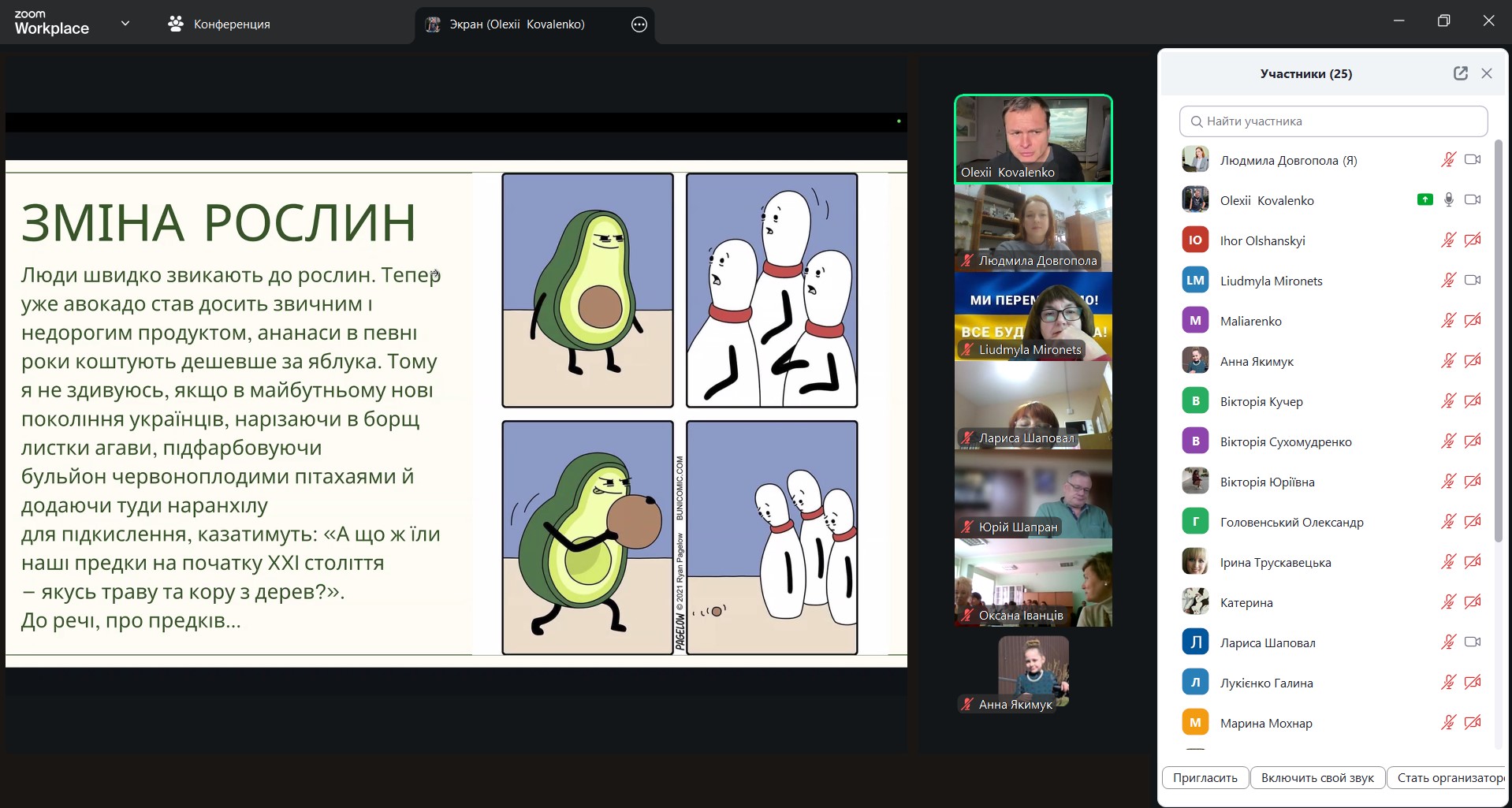Toggle microphone for Людмила Довгопола (Я)
Screen dimensions: 1512x808
[1448, 160]
